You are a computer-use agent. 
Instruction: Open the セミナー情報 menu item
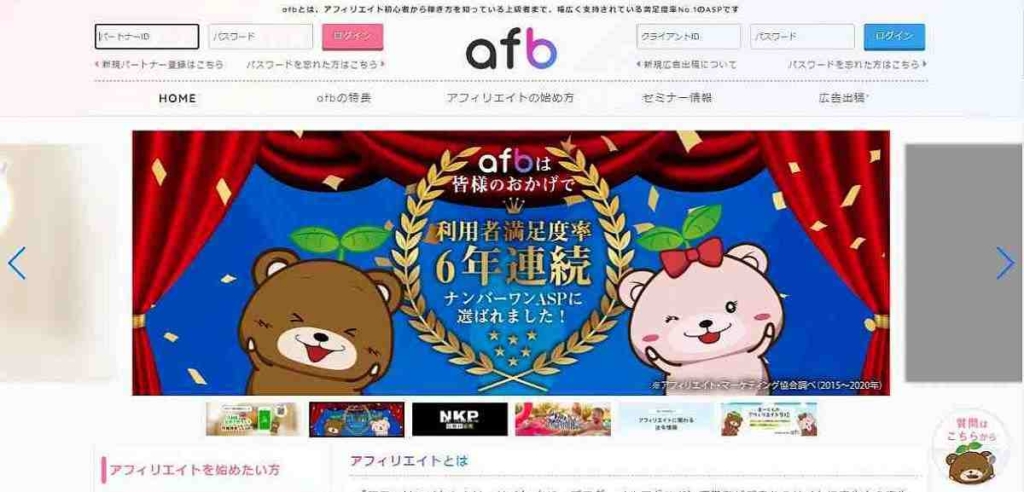(677, 99)
